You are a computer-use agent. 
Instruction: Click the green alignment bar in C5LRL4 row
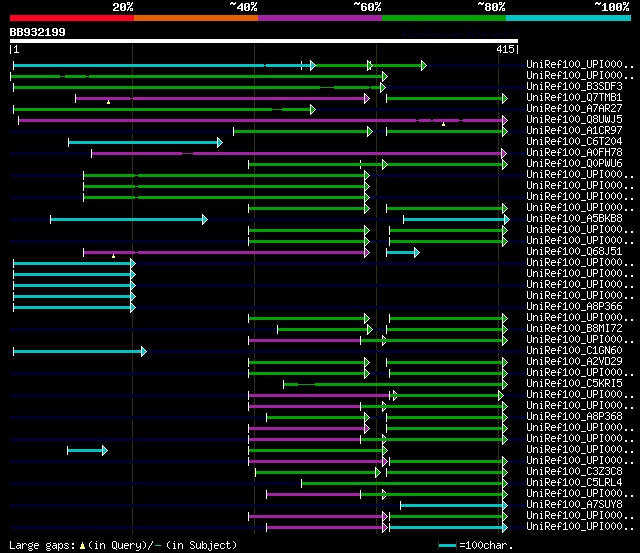(x=402, y=484)
